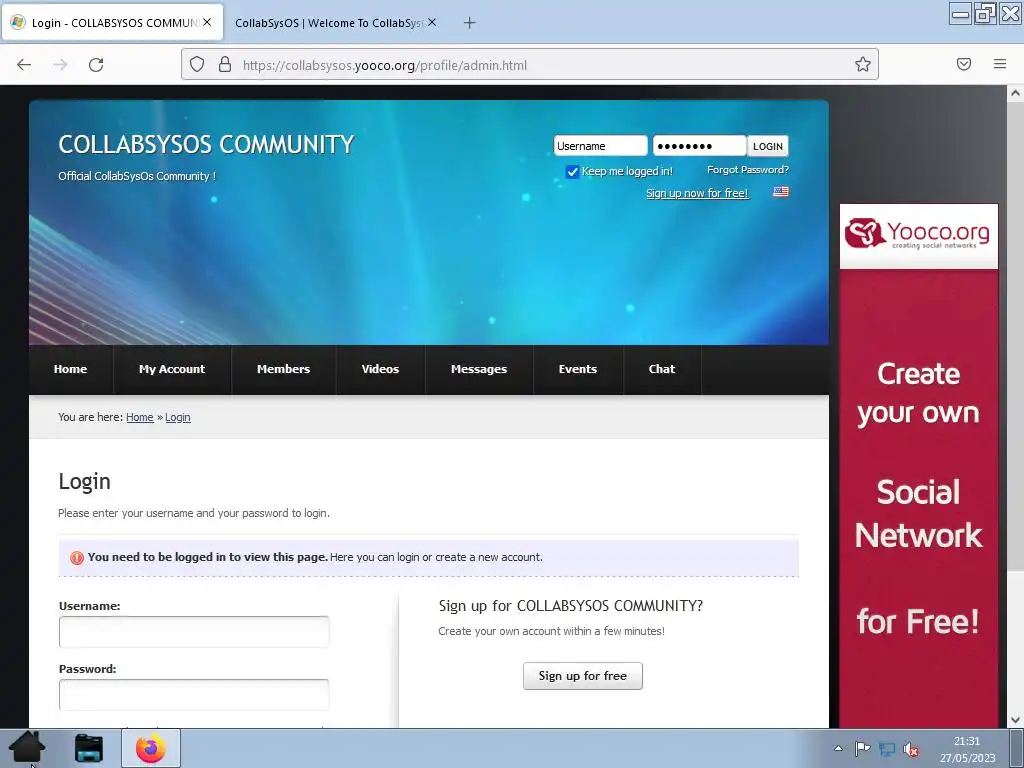Toggle the Keep me logged in checkbox
This screenshot has width=1024, height=768.
point(572,172)
